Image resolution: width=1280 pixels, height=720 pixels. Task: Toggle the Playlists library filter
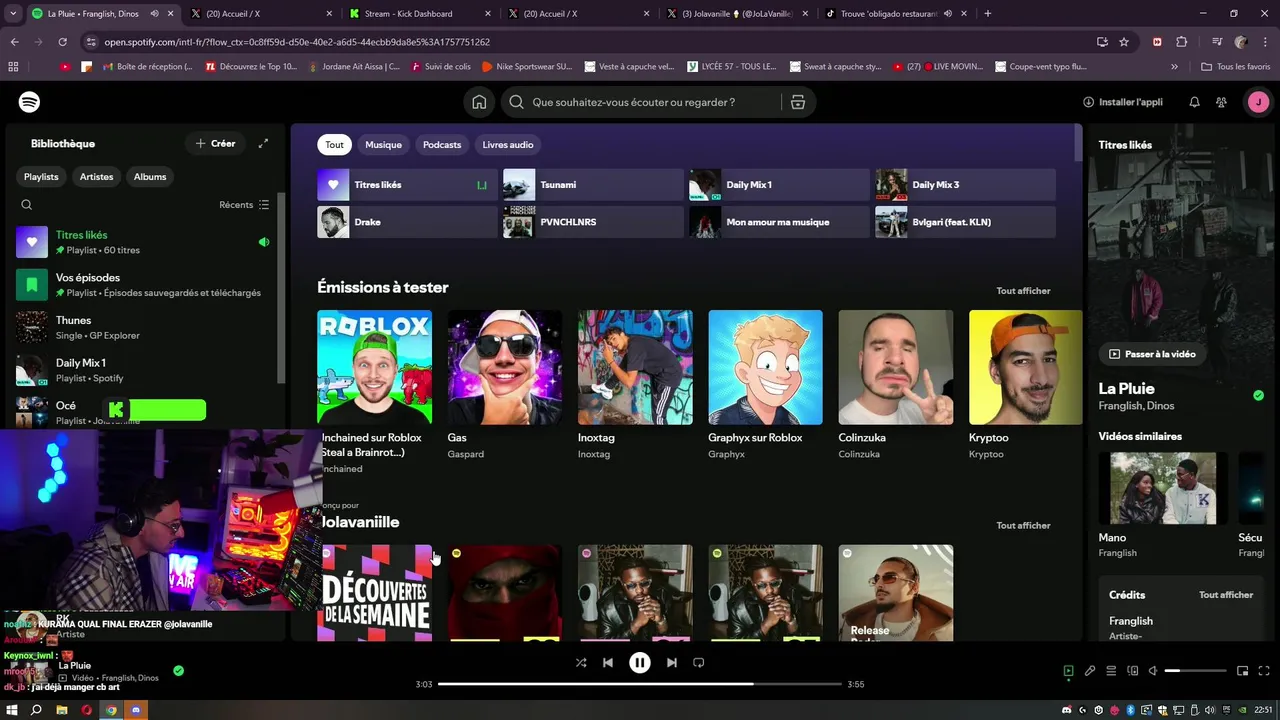pyautogui.click(x=41, y=177)
